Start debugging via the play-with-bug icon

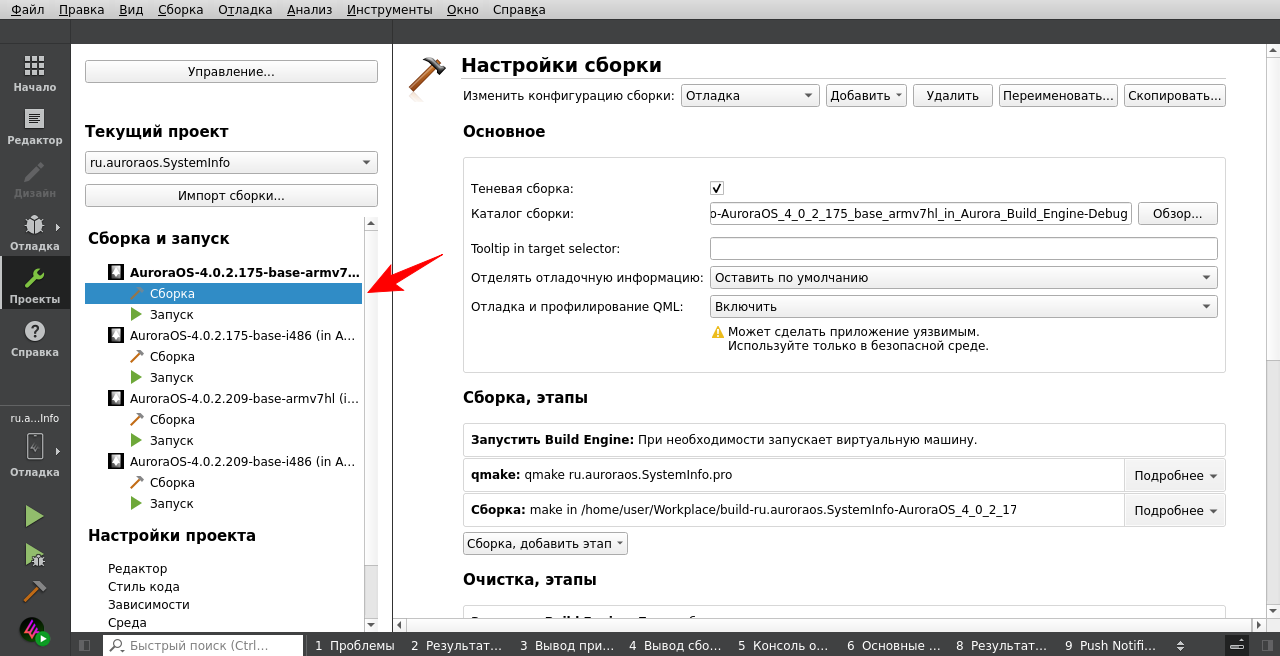click(x=33, y=553)
